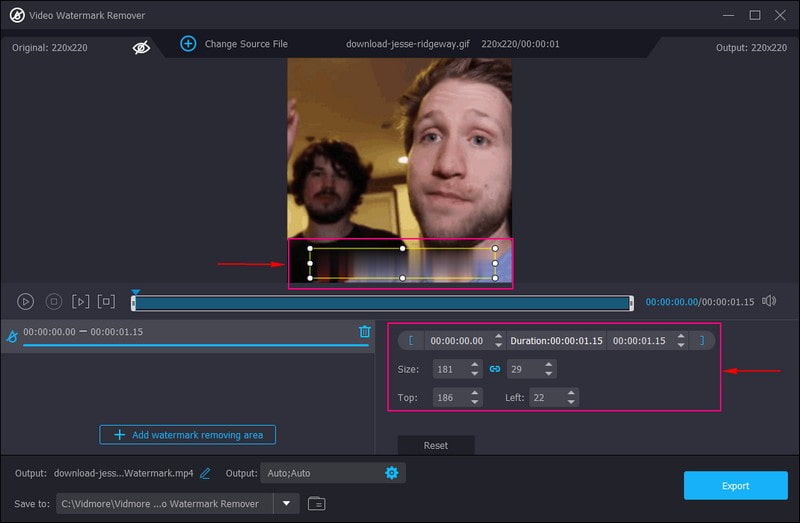Image resolution: width=800 pixels, height=523 pixels.
Task: Click the Export button
Action: click(735, 486)
